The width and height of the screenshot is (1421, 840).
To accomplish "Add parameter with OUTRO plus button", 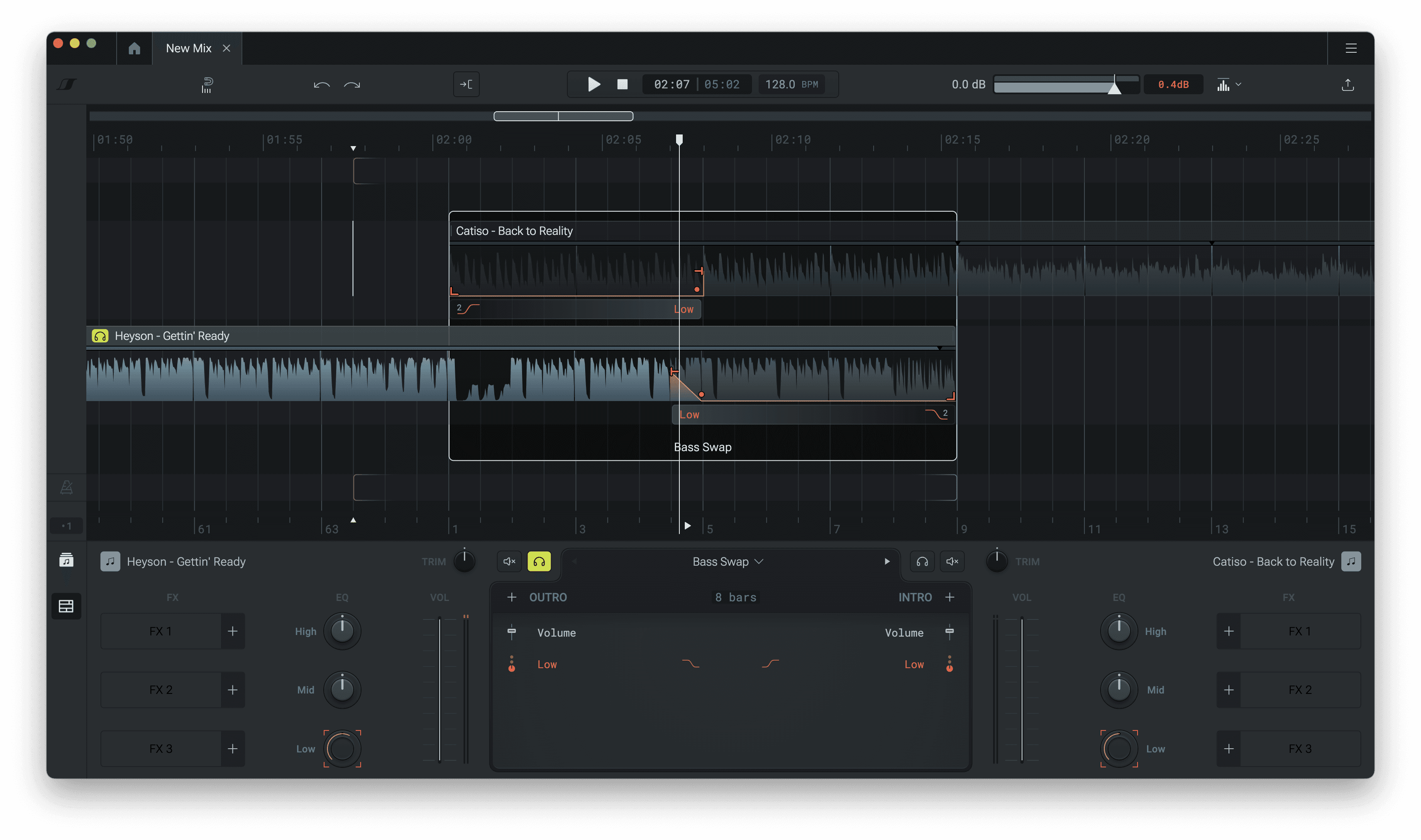I will coord(512,597).
